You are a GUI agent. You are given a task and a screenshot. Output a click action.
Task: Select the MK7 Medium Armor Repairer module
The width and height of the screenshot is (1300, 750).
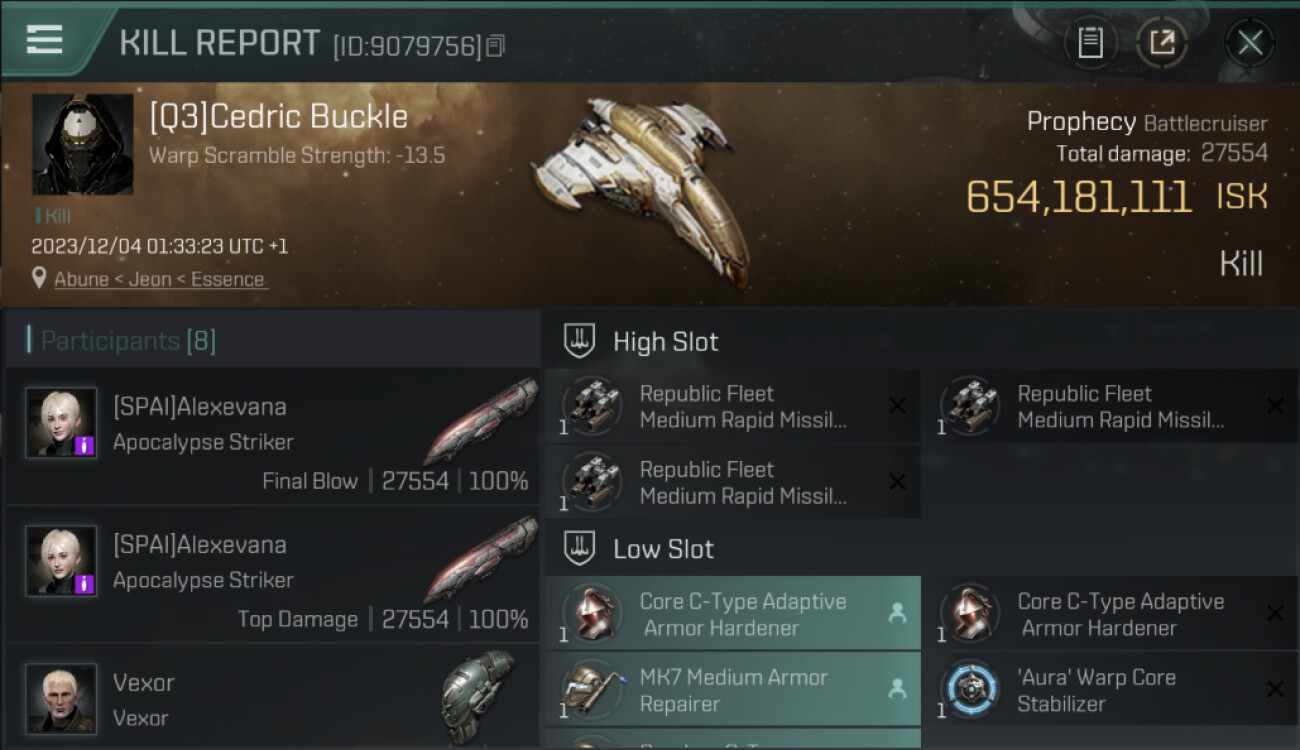pyautogui.click(x=732, y=690)
